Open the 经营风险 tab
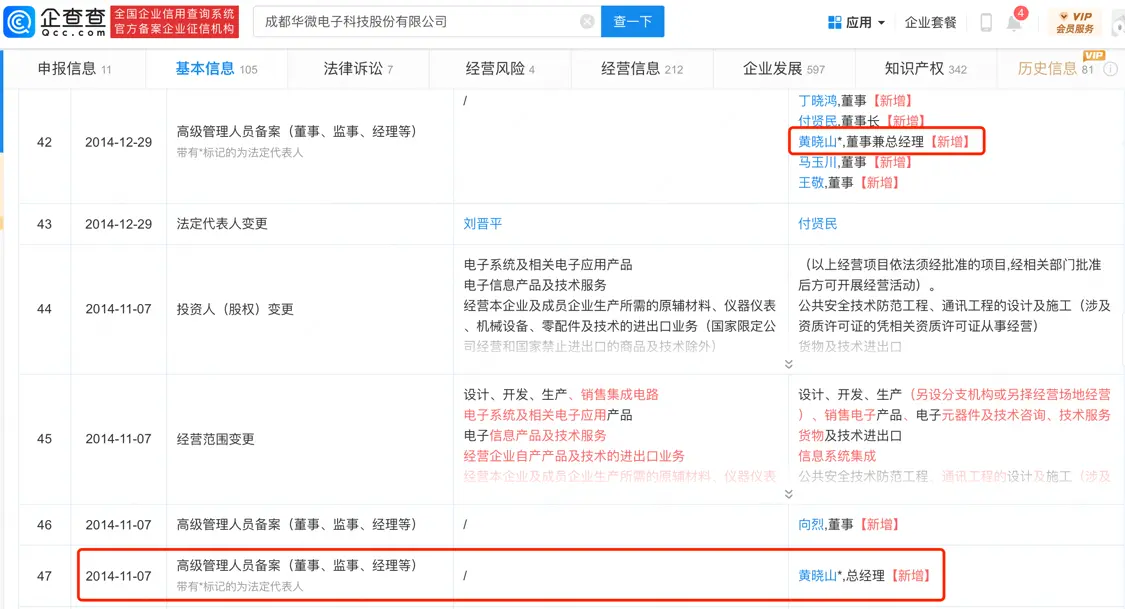The height and width of the screenshot is (609, 1125). click(500, 69)
